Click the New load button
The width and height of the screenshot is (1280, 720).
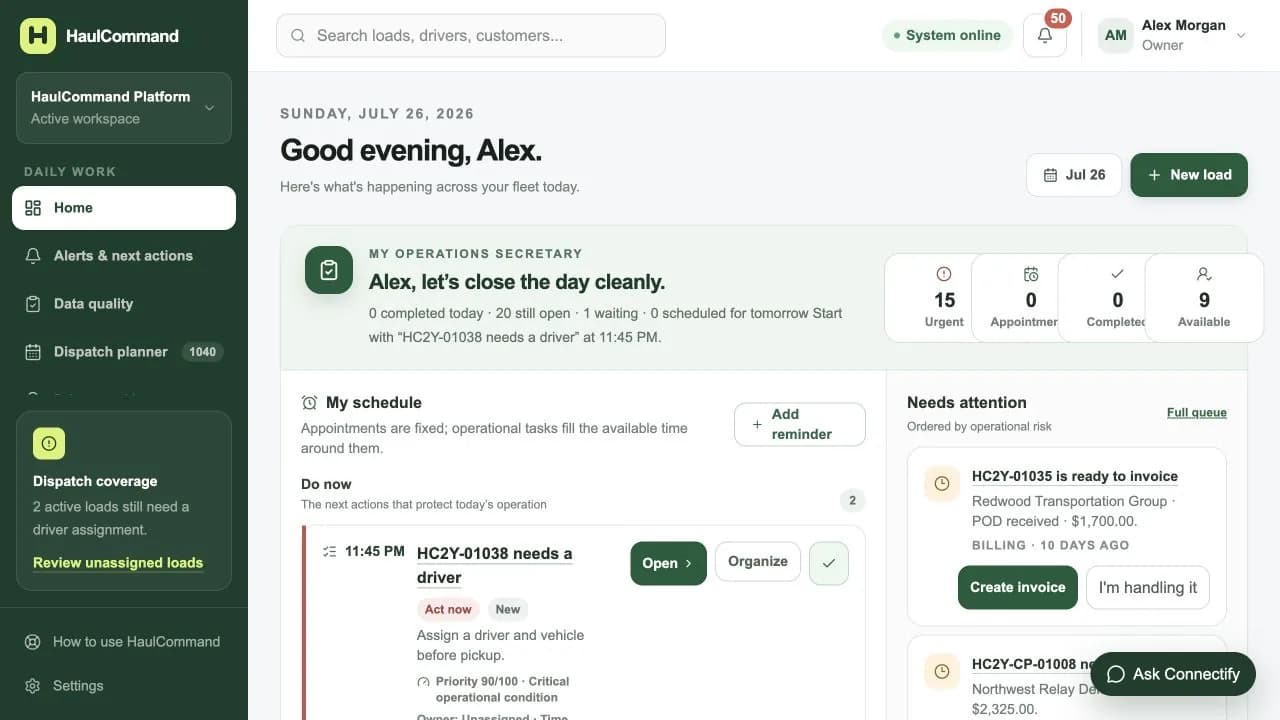tap(1189, 175)
